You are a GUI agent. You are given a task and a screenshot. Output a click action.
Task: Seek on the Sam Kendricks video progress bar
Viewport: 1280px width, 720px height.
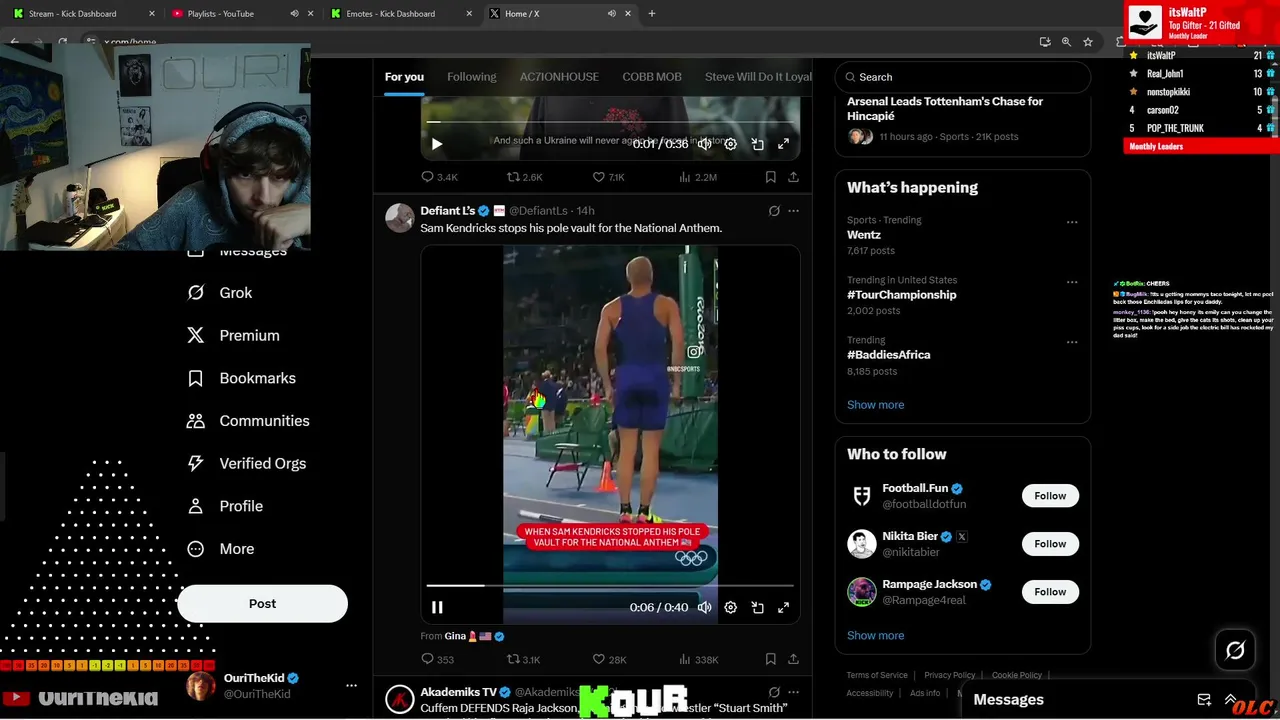click(610, 585)
